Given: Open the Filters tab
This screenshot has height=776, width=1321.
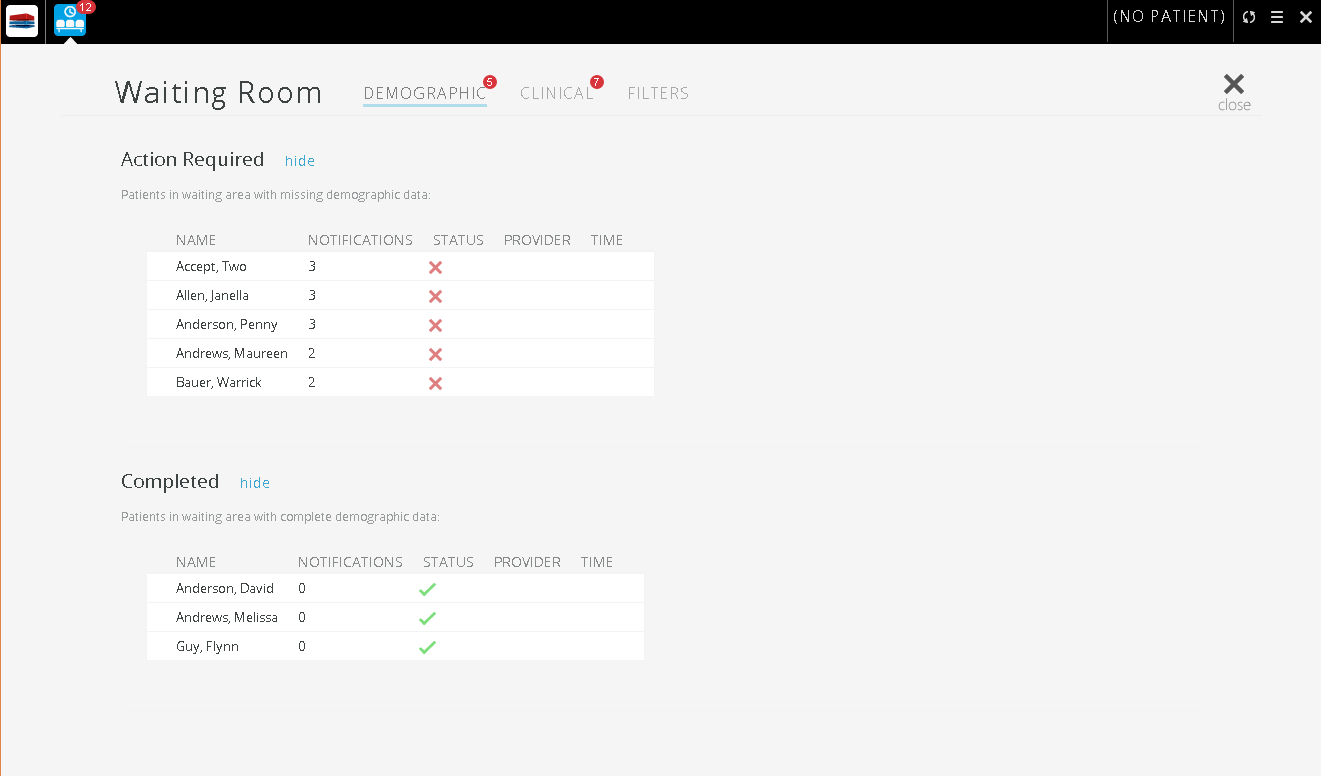Looking at the screenshot, I should point(658,93).
